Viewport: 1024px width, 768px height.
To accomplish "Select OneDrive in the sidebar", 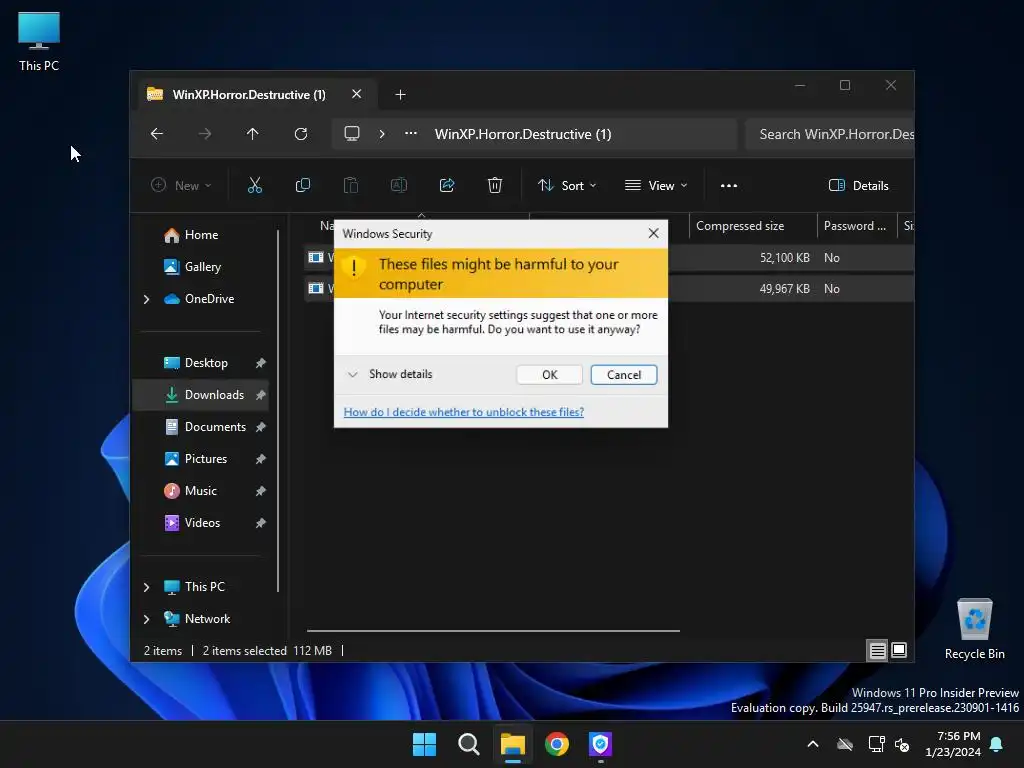I will [209, 299].
